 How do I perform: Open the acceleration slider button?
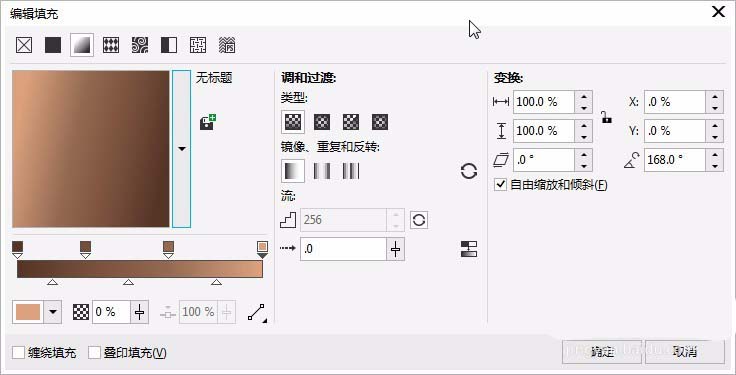(395, 249)
